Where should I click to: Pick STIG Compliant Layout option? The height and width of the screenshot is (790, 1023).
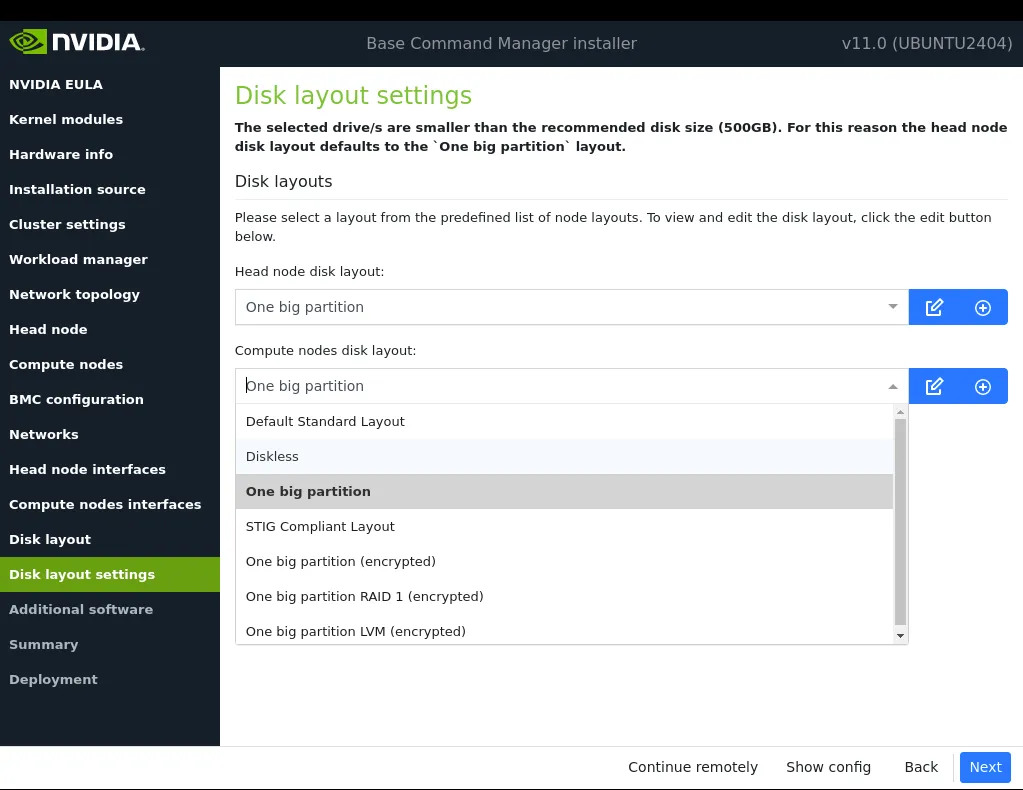pyautogui.click(x=564, y=526)
